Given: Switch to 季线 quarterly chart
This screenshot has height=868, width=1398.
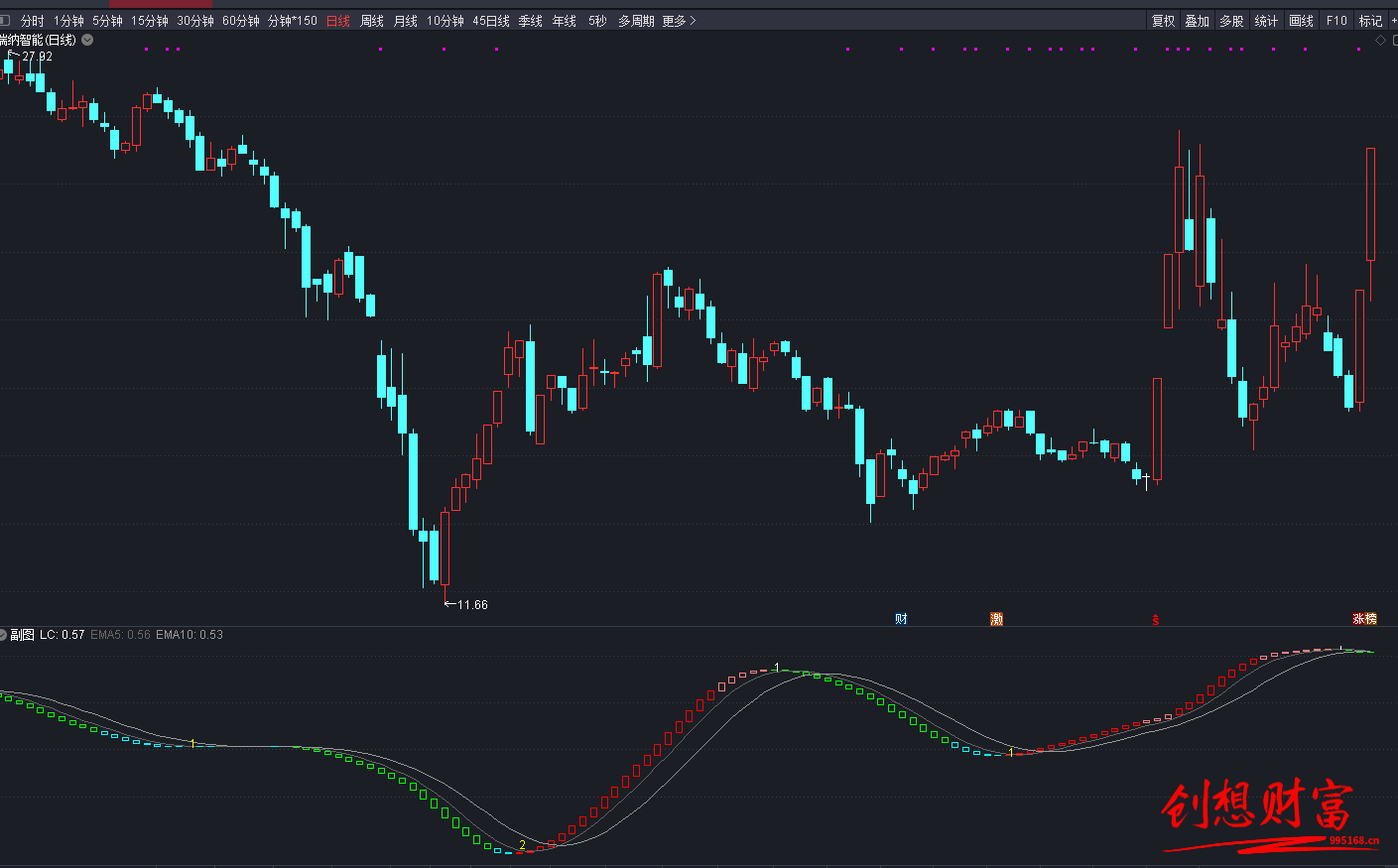Looking at the screenshot, I should pyautogui.click(x=531, y=21).
